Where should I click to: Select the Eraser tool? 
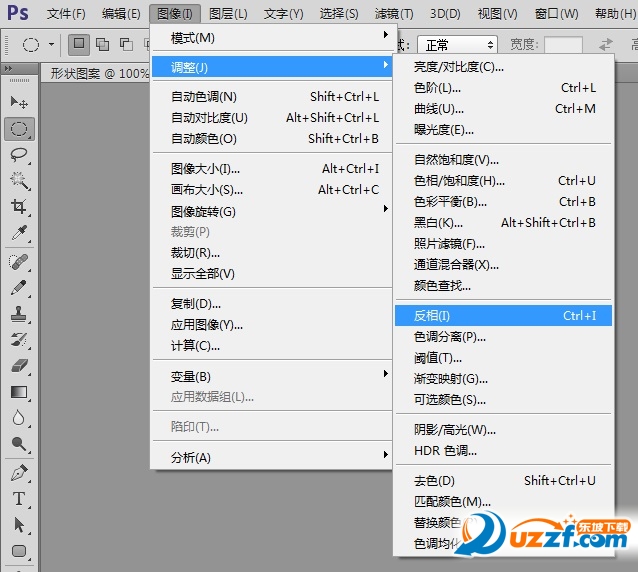point(19,366)
